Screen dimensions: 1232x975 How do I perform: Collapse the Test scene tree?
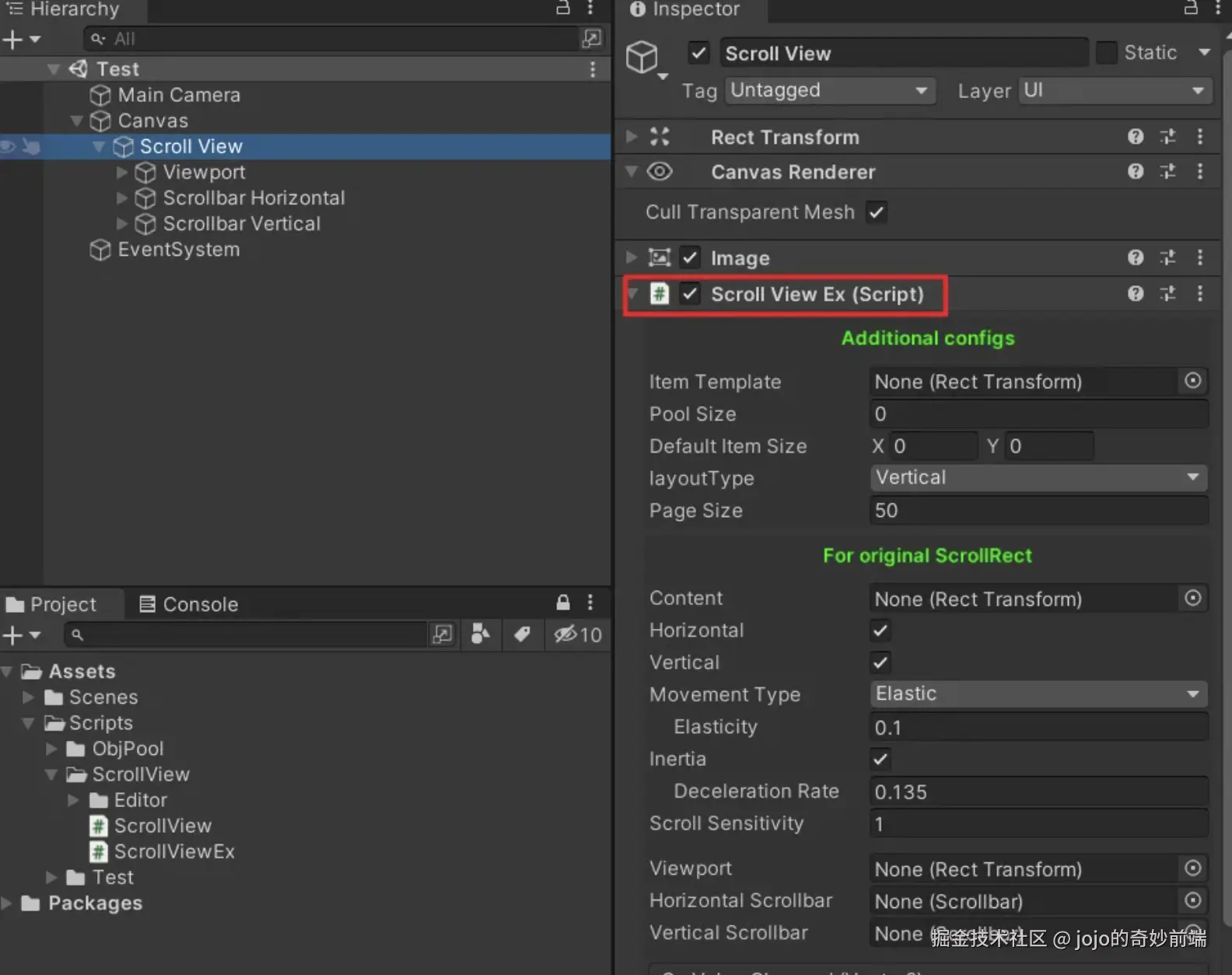(x=54, y=69)
